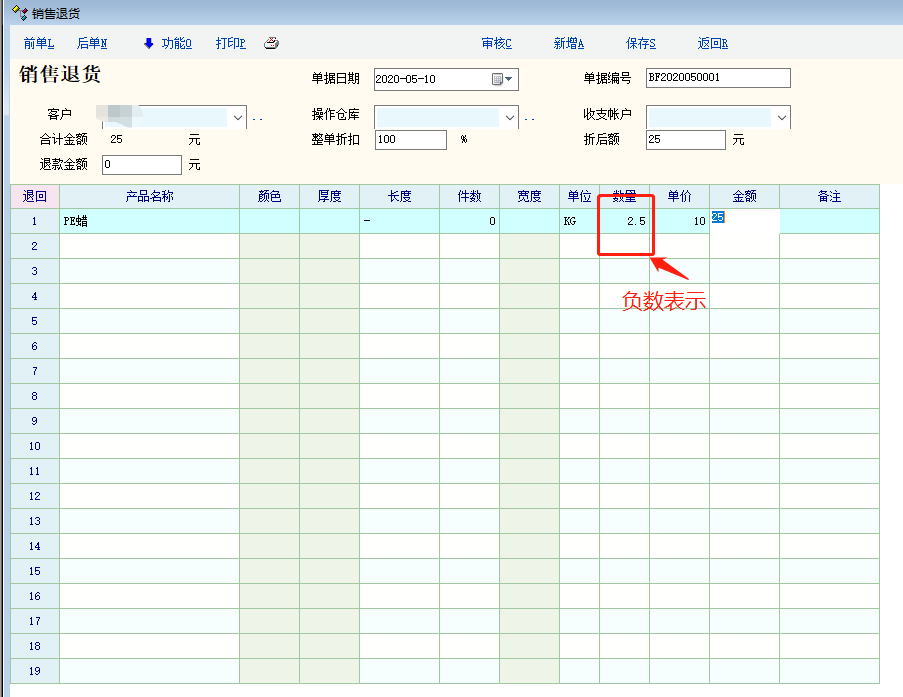The height and width of the screenshot is (697, 903).
Task: Expand the 客户 dropdown list
Action: (x=238, y=118)
